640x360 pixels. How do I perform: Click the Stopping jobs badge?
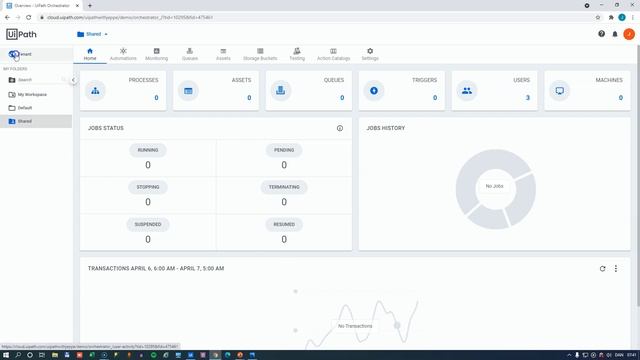148,187
